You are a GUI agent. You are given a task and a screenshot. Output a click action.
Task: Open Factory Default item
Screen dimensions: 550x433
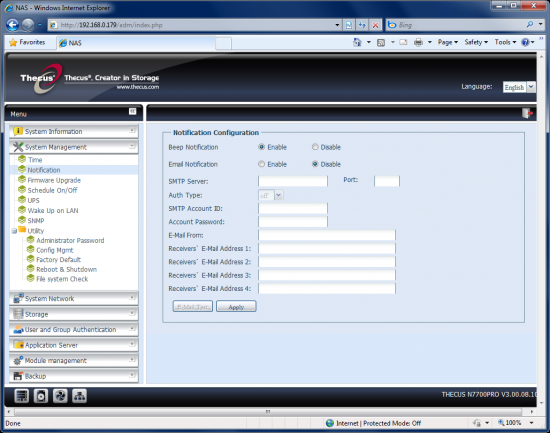tap(58, 260)
